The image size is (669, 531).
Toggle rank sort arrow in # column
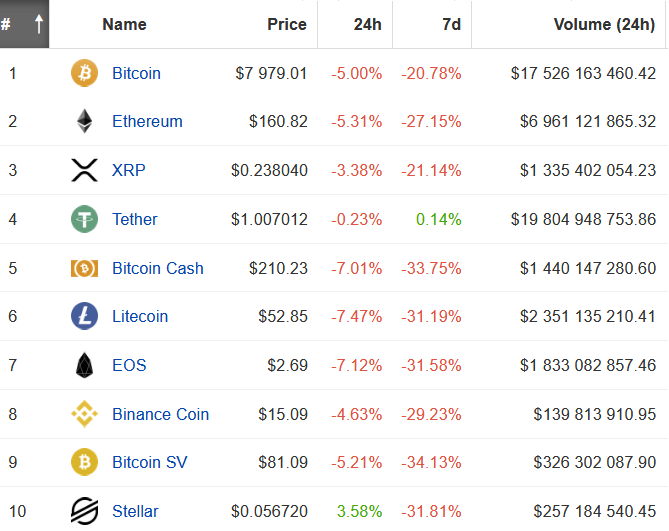pos(39,24)
